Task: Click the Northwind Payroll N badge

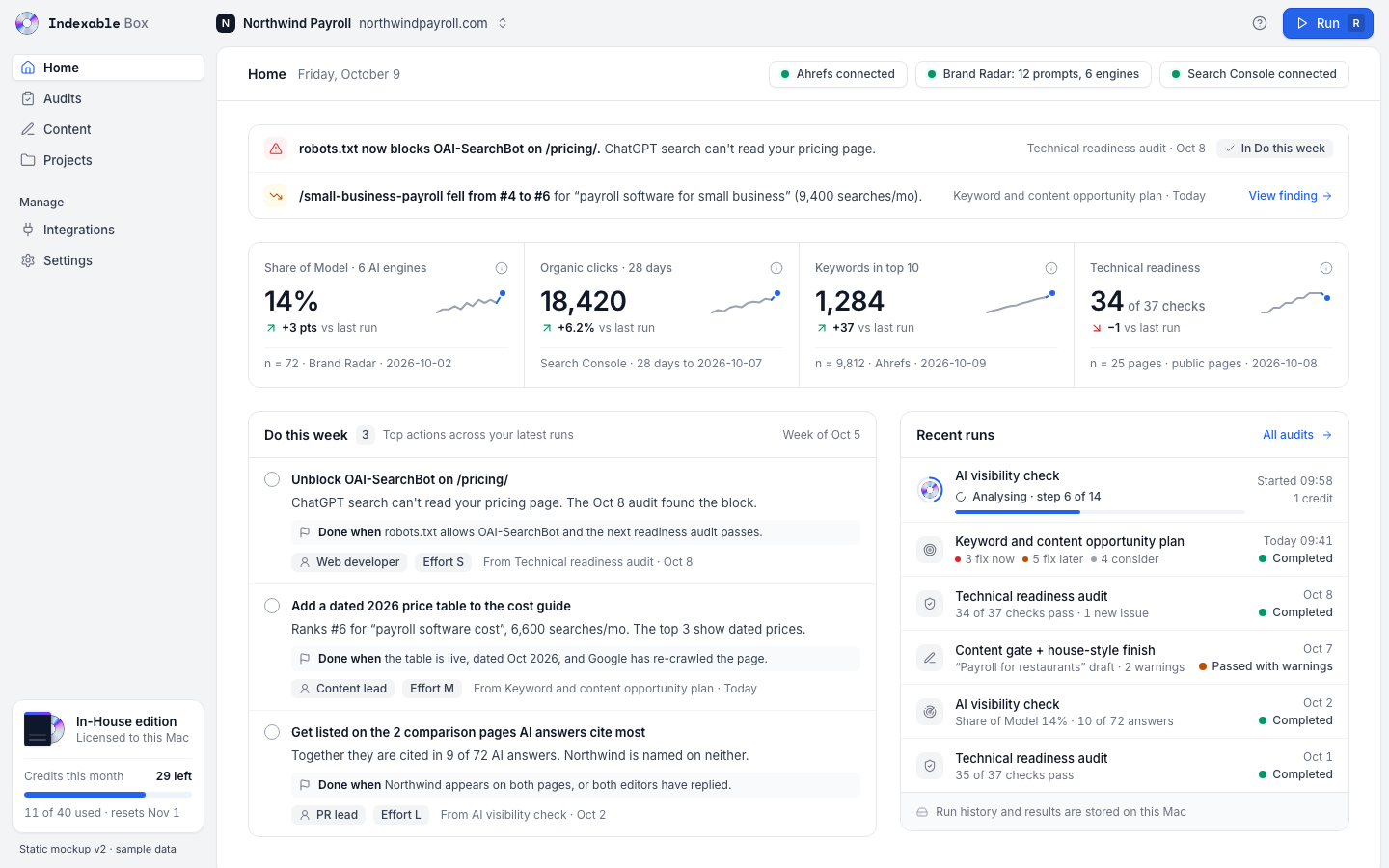Action: [226, 23]
